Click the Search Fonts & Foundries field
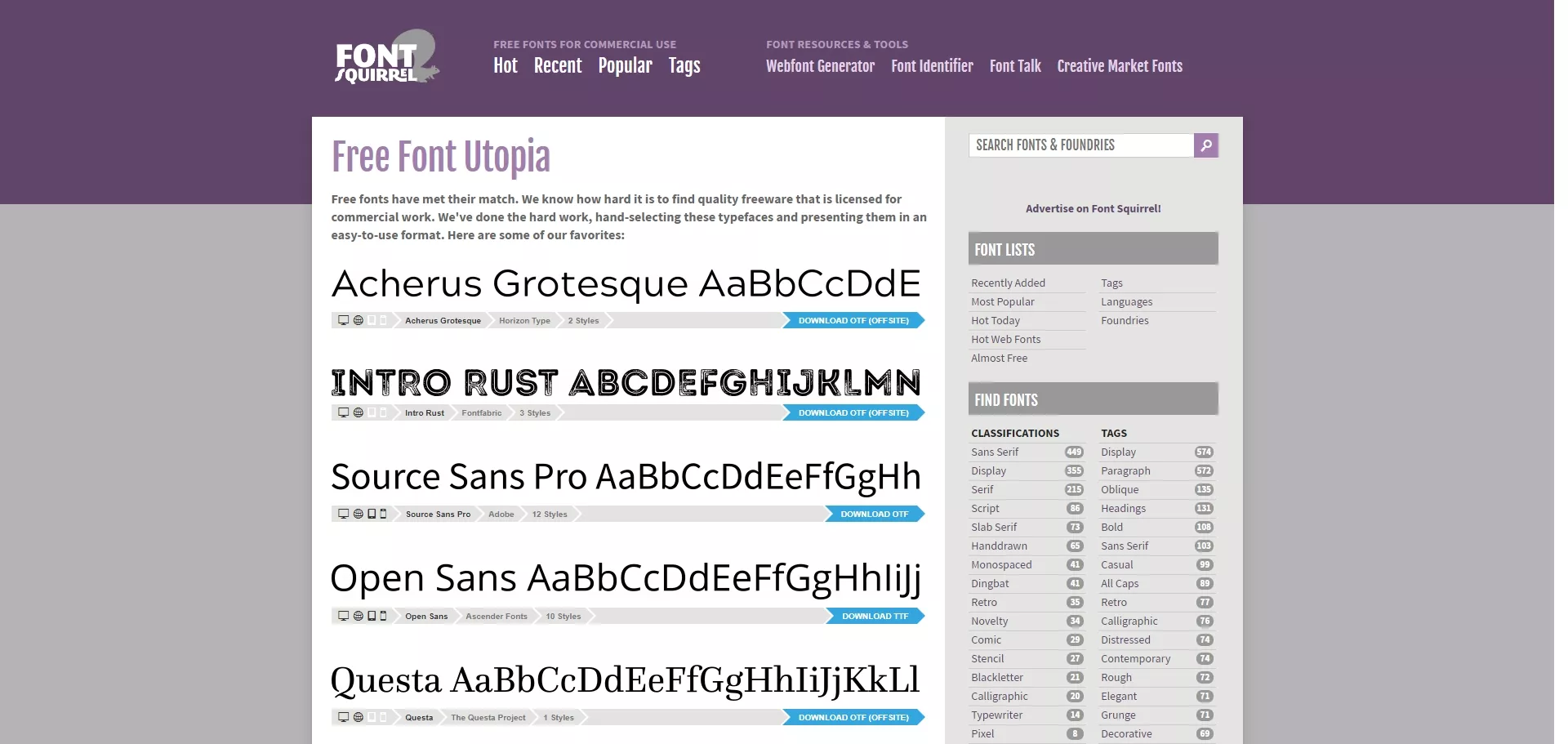This screenshot has height=744, width=1568. tap(1081, 145)
